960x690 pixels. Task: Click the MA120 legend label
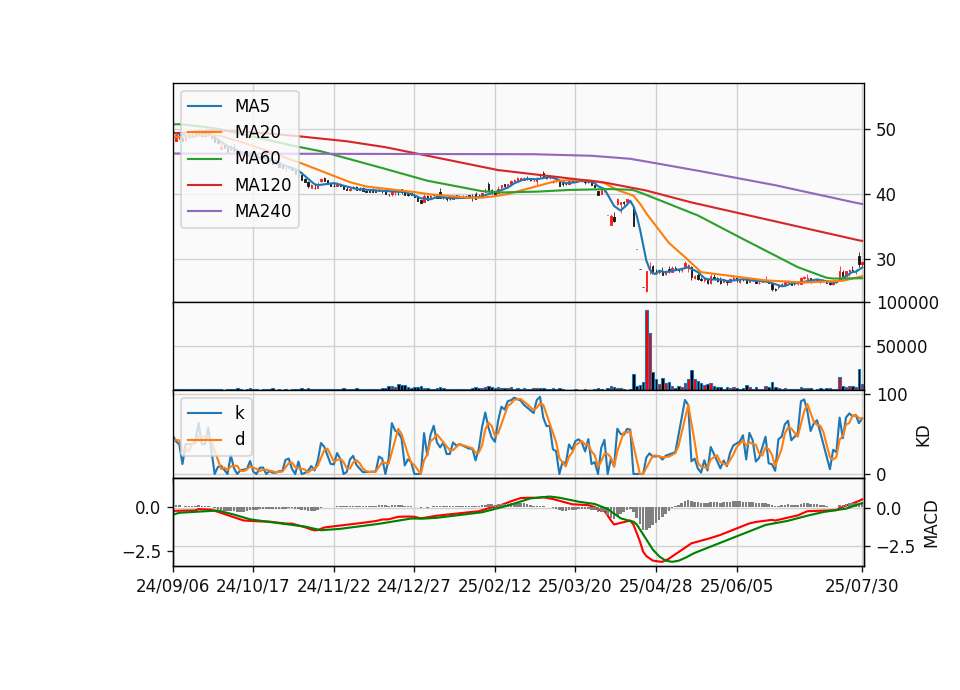pos(263,185)
